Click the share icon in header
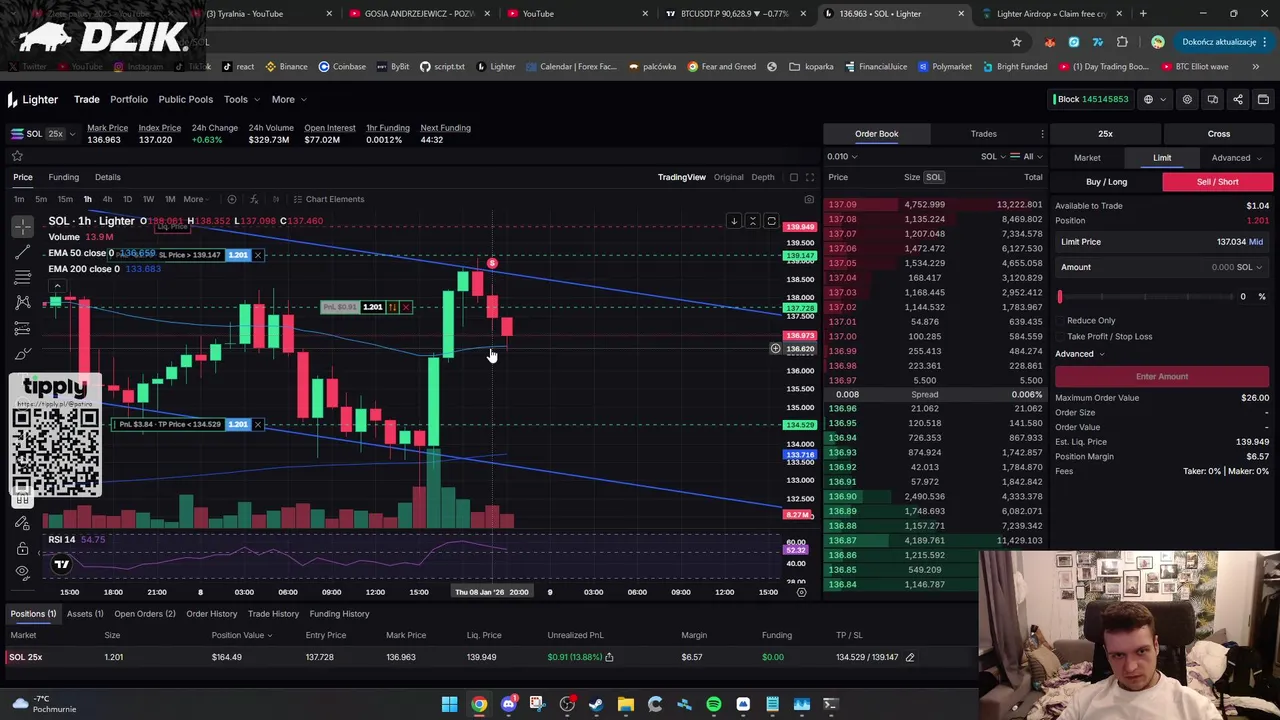Image resolution: width=1280 pixels, height=720 pixels. pos(1238,99)
